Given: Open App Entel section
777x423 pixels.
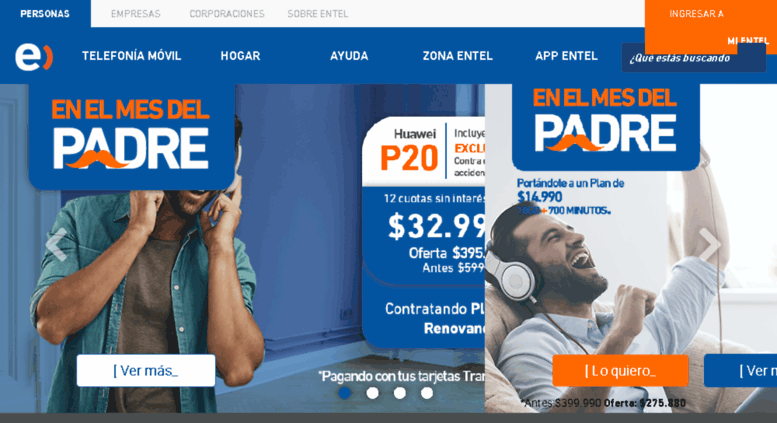Looking at the screenshot, I should pos(566,56).
